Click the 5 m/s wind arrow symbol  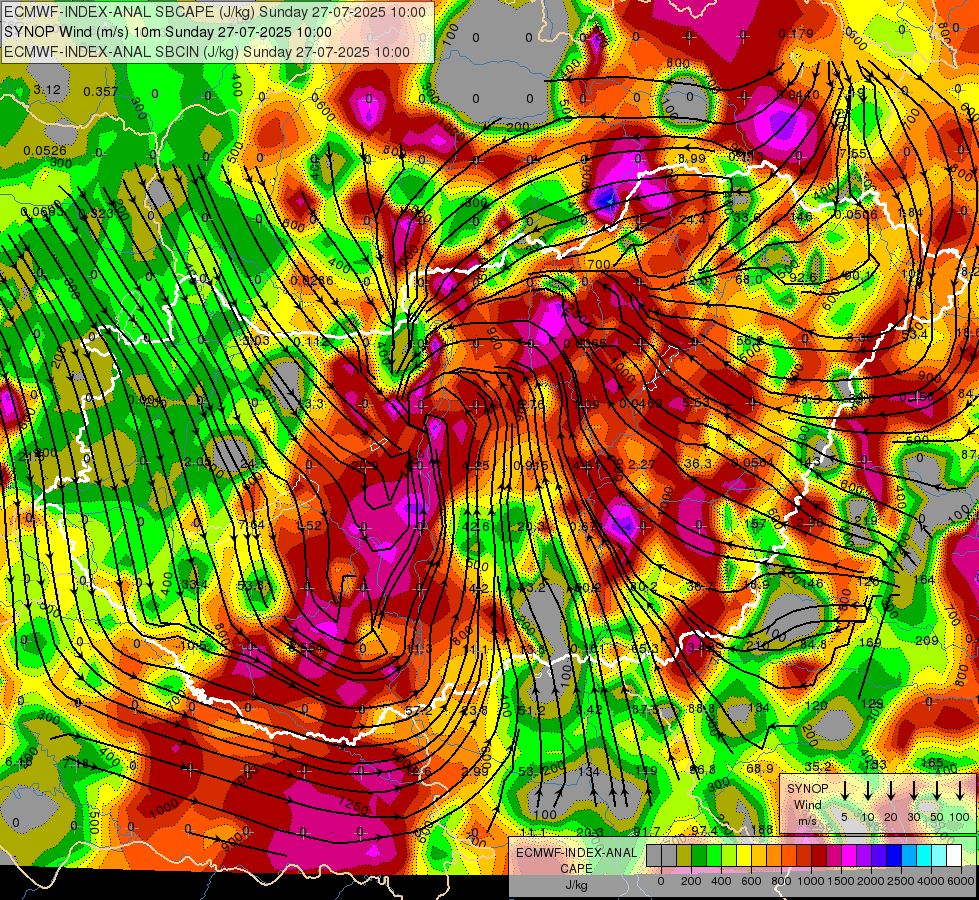pos(845,791)
